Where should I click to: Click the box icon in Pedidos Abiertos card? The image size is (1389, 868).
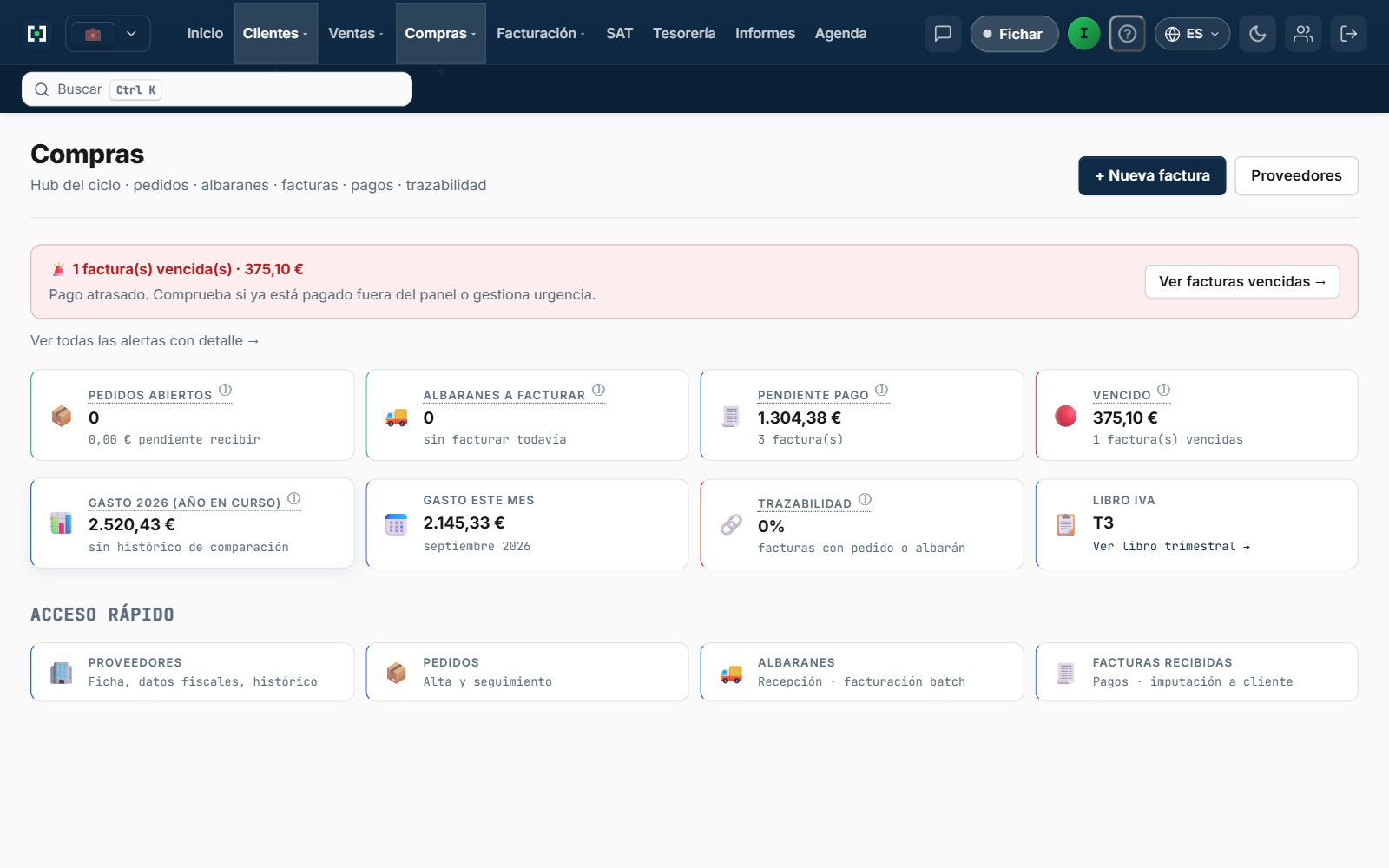click(61, 416)
